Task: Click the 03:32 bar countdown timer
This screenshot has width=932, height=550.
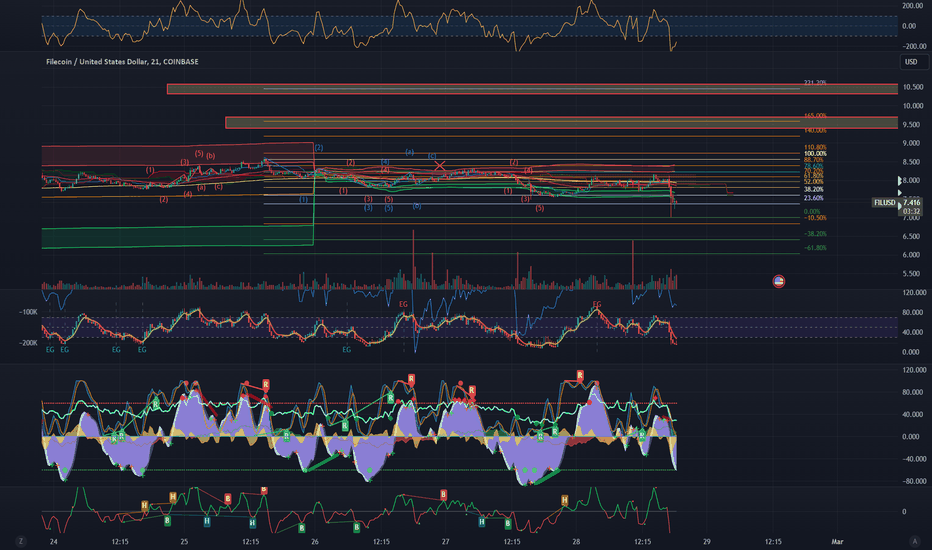Action: [911, 211]
